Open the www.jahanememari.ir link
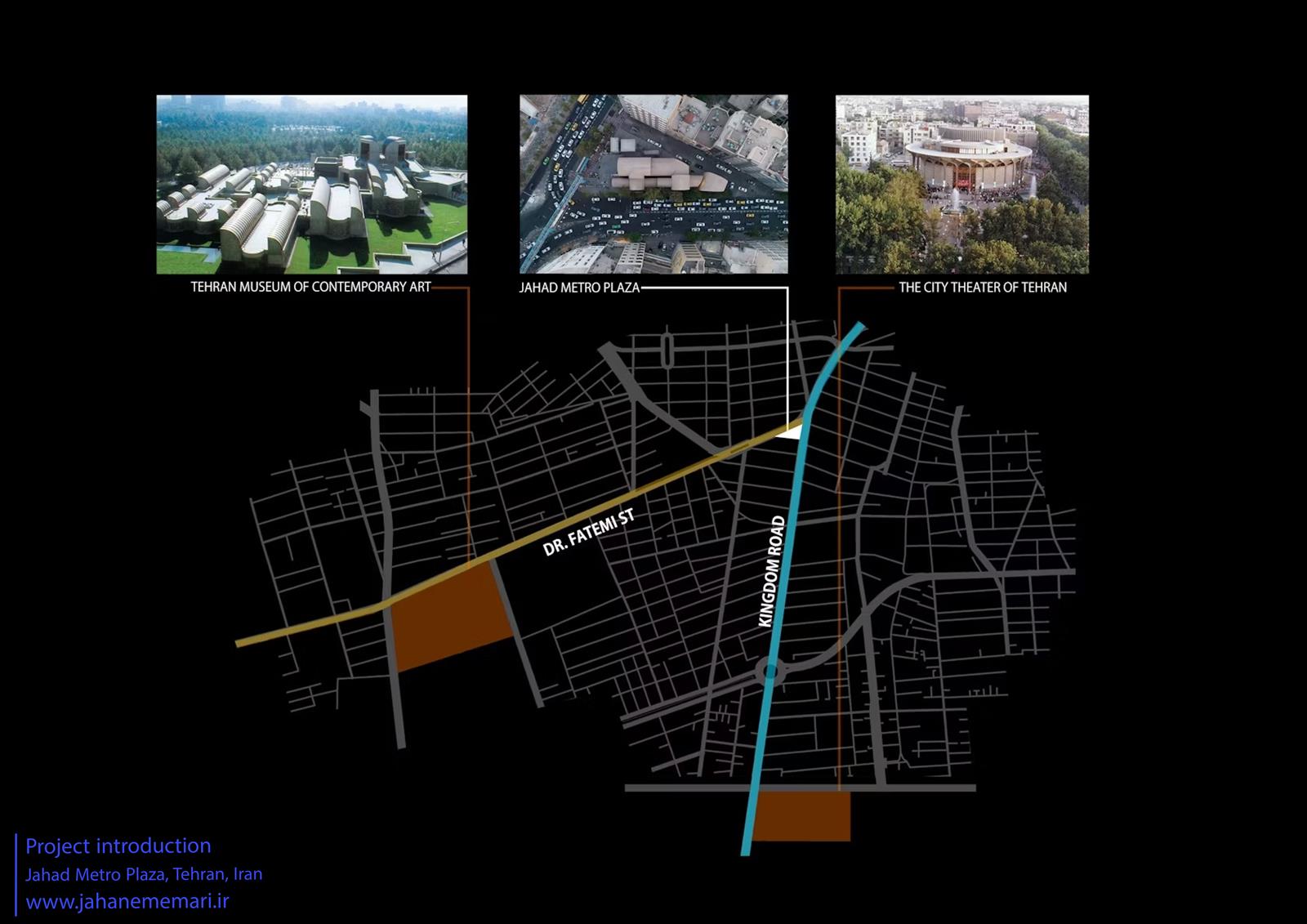The width and height of the screenshot is (1307, 924). (127, 902)
